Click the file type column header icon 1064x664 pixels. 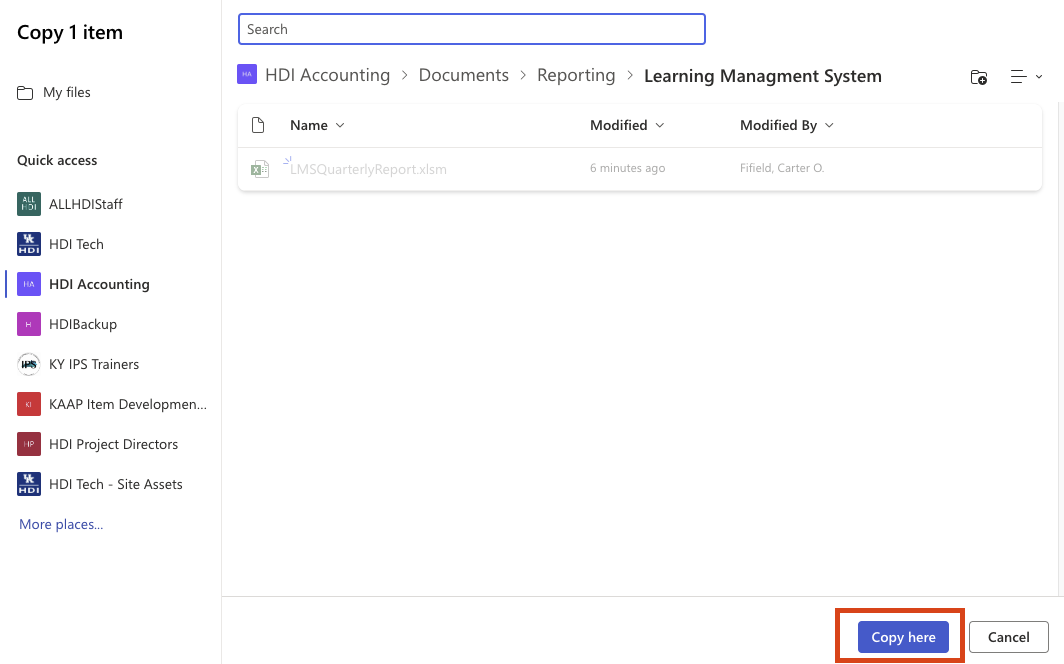point(258,125)
